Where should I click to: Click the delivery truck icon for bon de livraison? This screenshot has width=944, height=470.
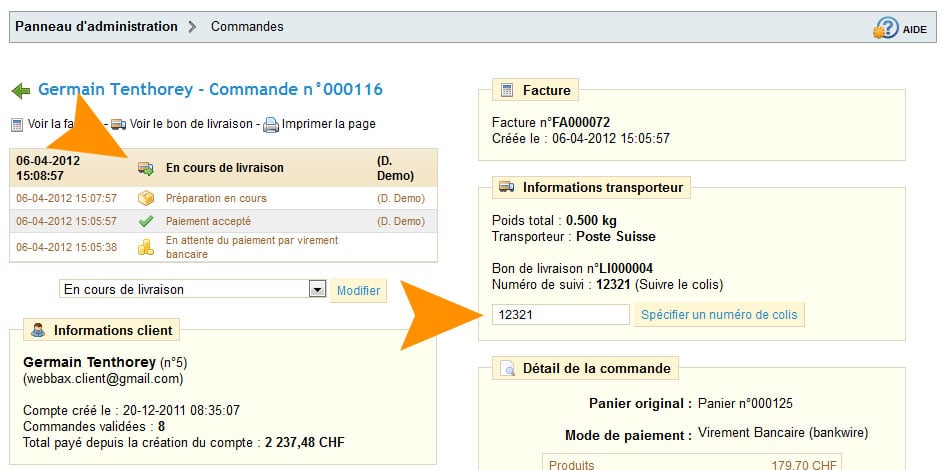click(118, 125)
